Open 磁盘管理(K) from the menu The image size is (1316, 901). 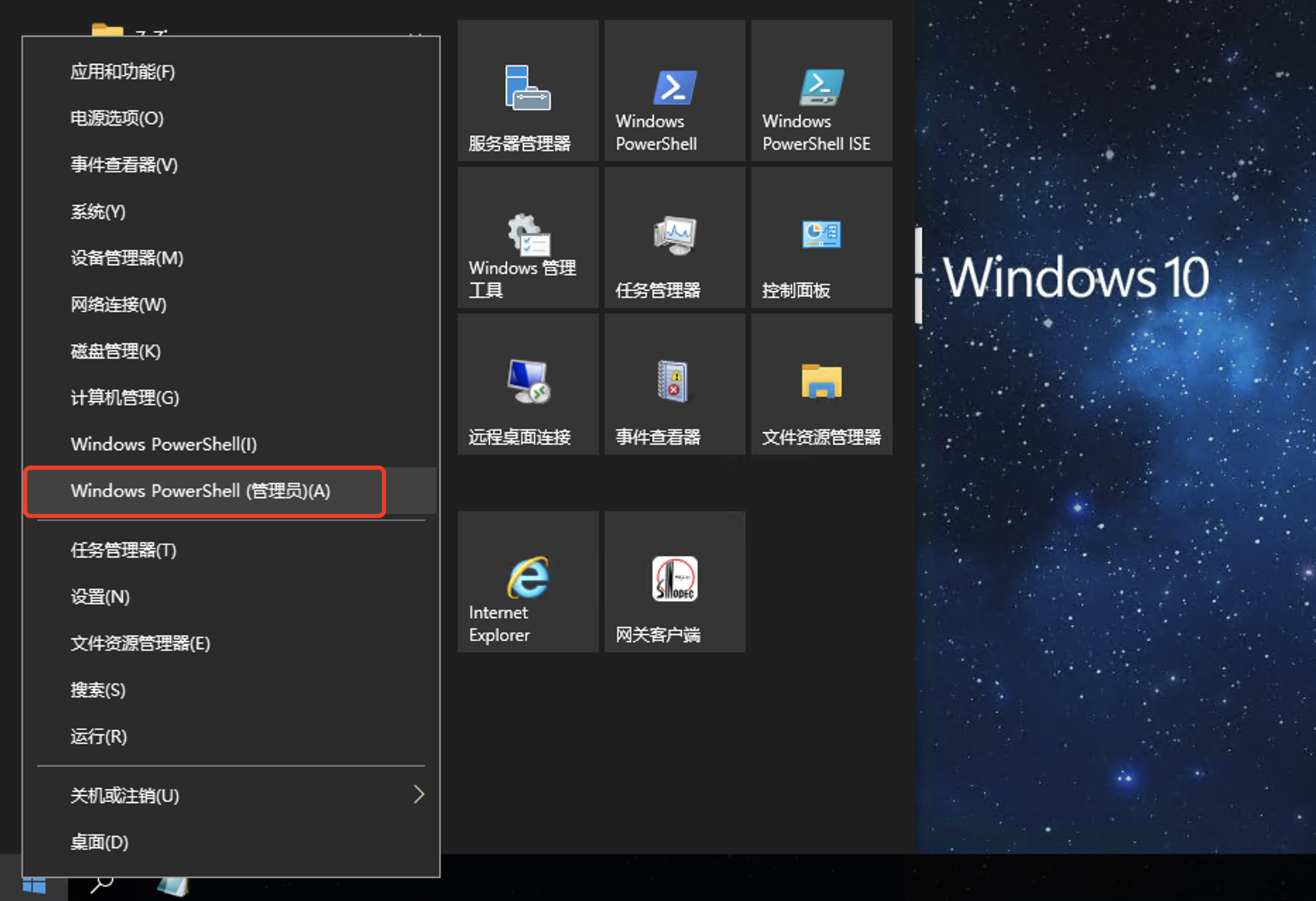coord(231,351)
